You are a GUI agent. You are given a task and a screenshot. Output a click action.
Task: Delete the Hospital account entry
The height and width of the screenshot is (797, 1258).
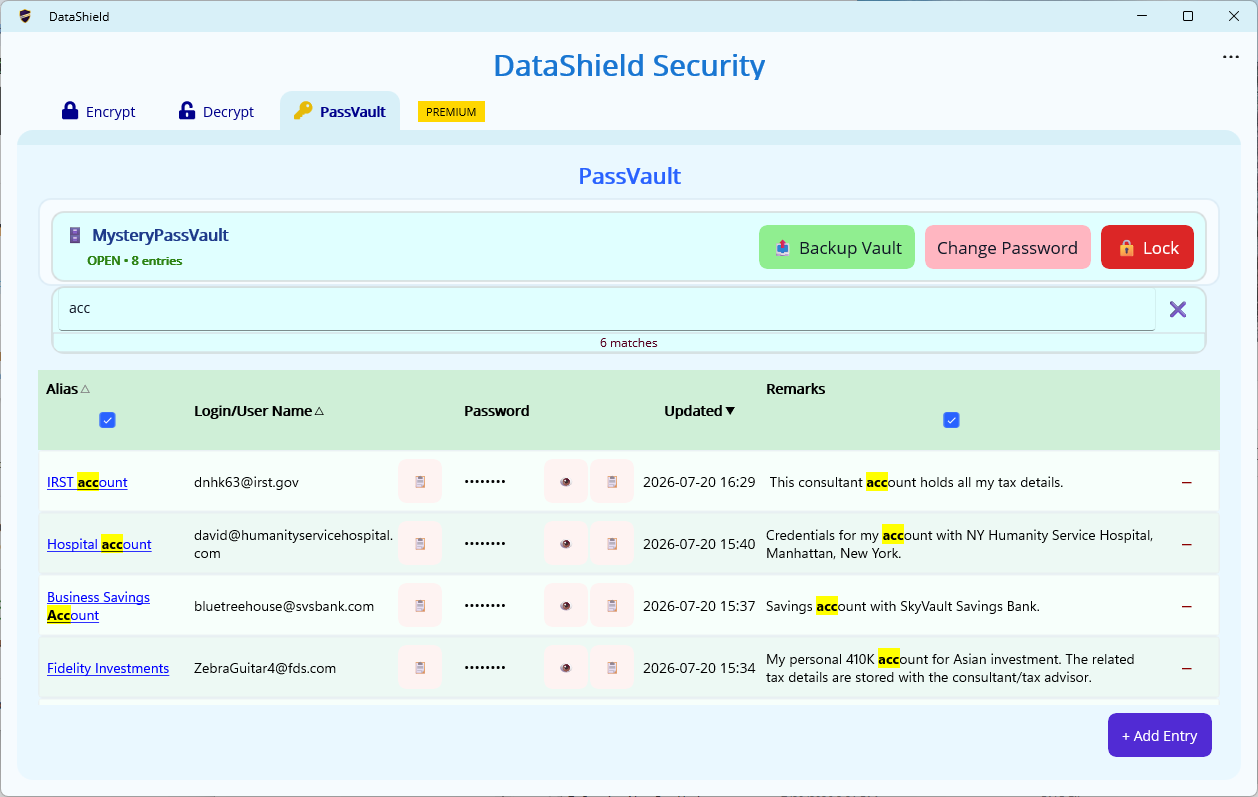[x=1187, y=544]
